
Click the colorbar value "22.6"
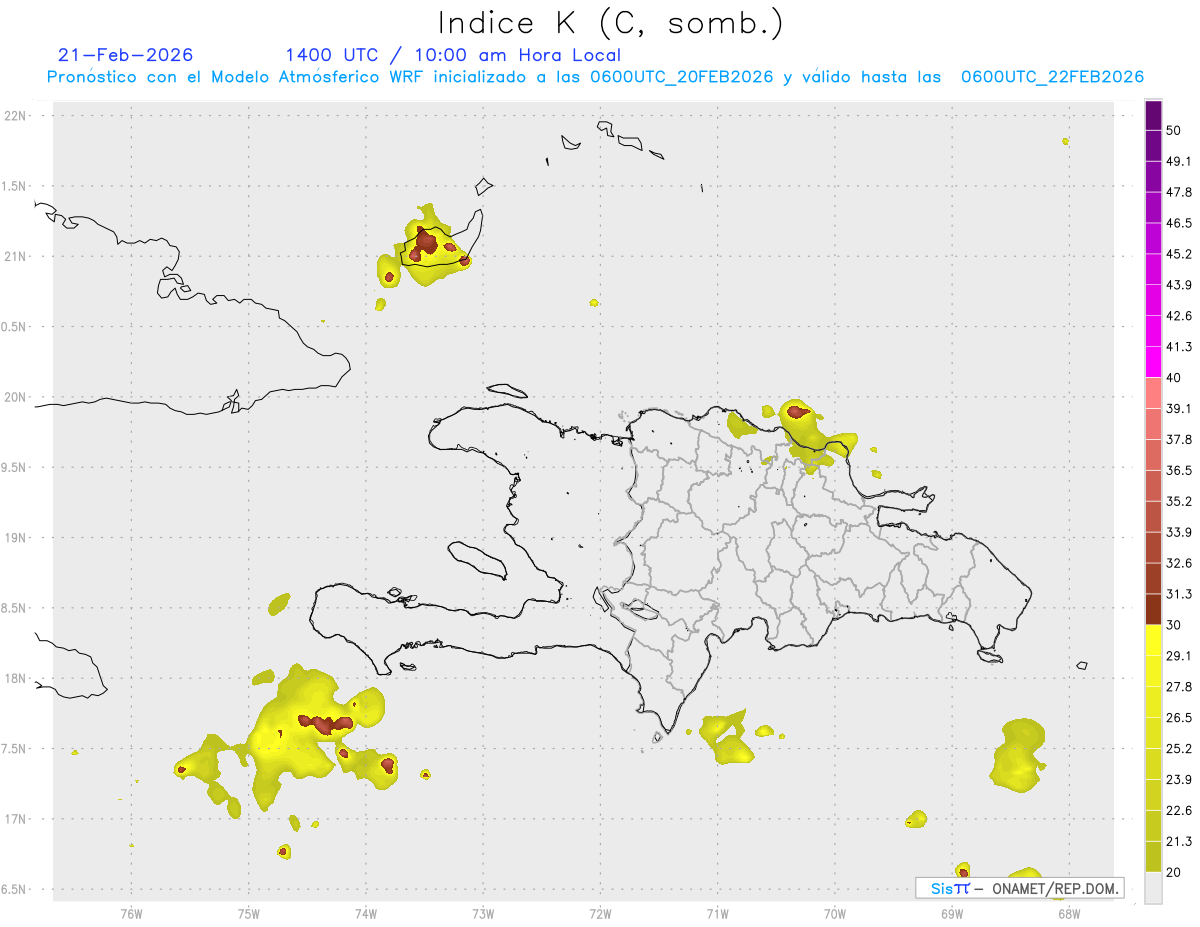1179,810
